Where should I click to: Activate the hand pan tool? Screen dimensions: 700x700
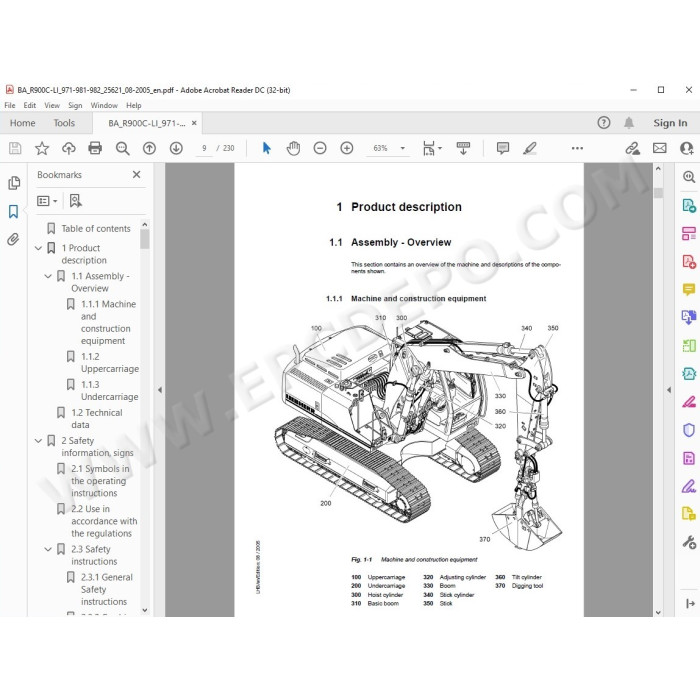tap(293, 148)
